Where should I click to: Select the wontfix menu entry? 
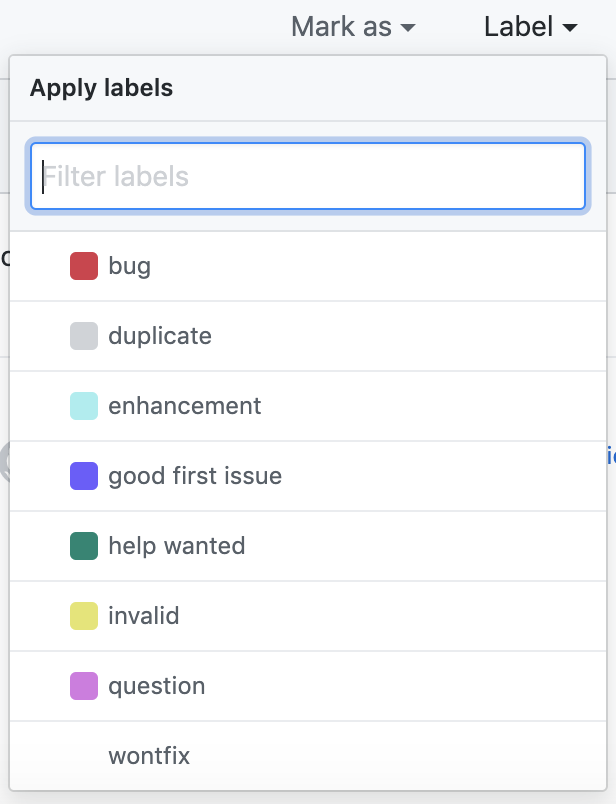148,756
